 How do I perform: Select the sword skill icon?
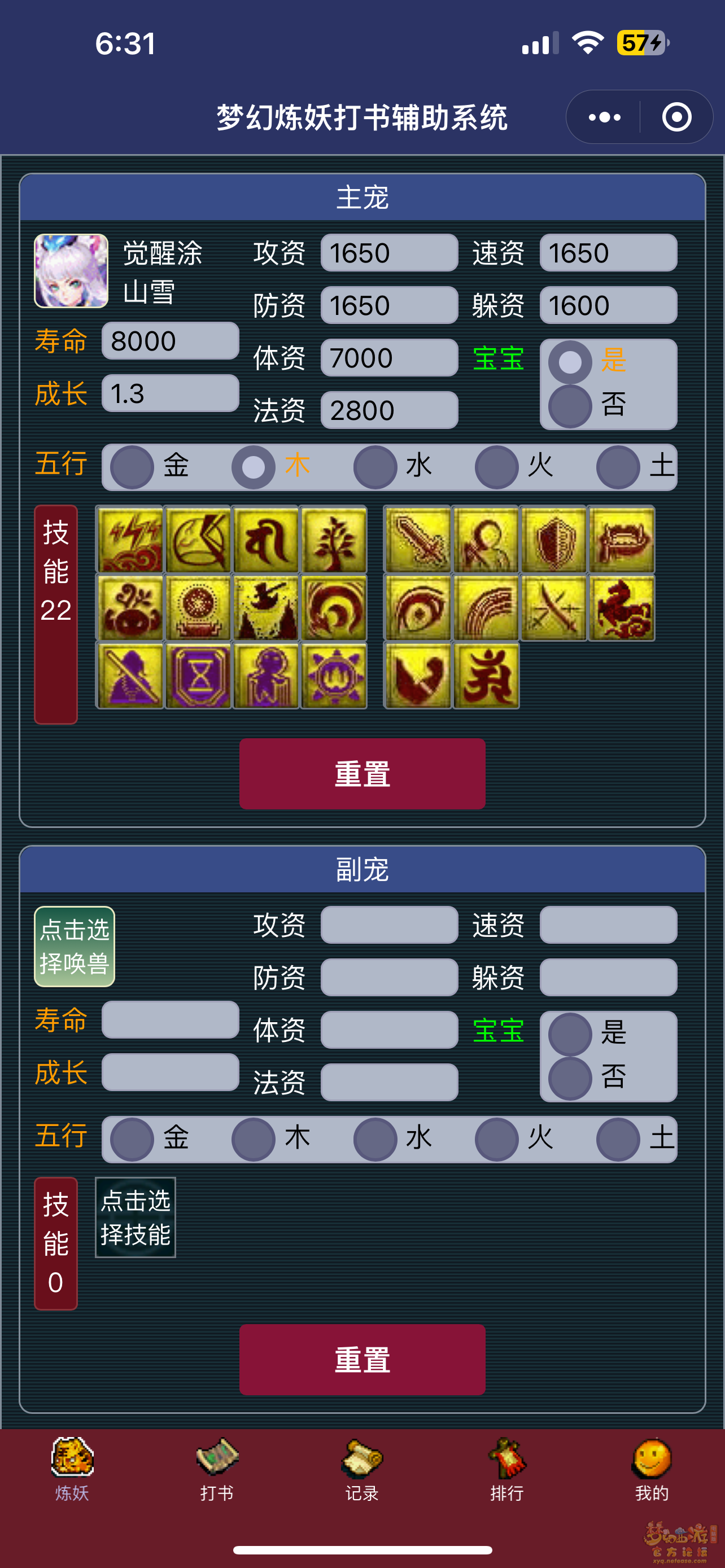point(418,540)
